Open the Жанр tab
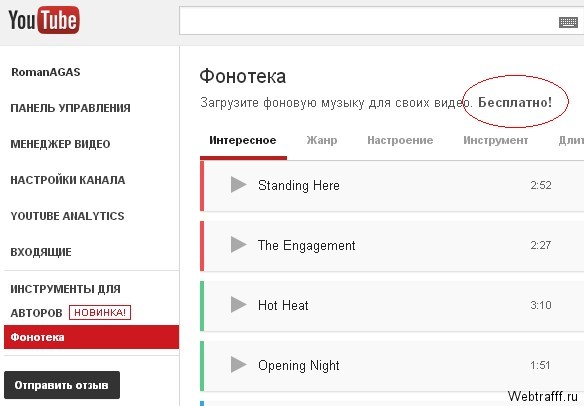The image size is (584, 406). pyautogui.click(x=322, y=140)
